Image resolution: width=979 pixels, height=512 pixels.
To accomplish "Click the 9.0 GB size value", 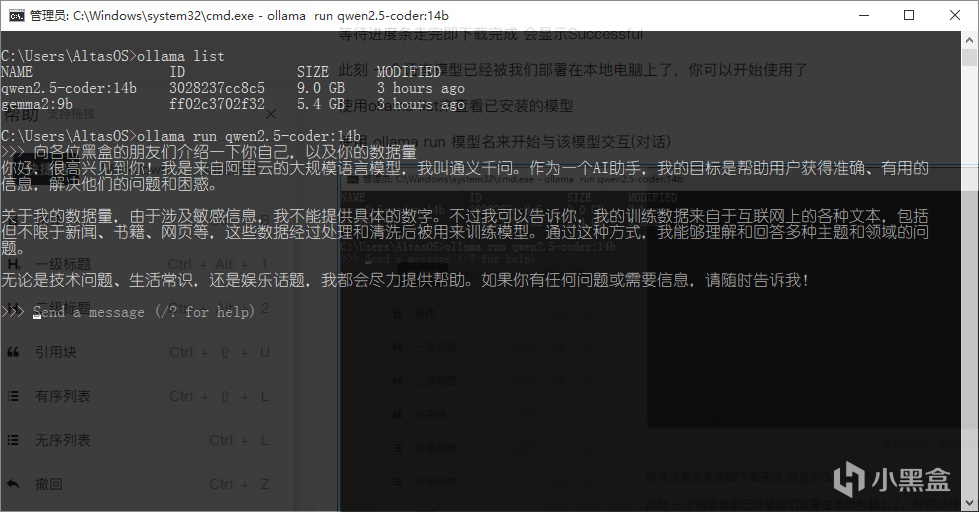I will click(x=321, y=88).
